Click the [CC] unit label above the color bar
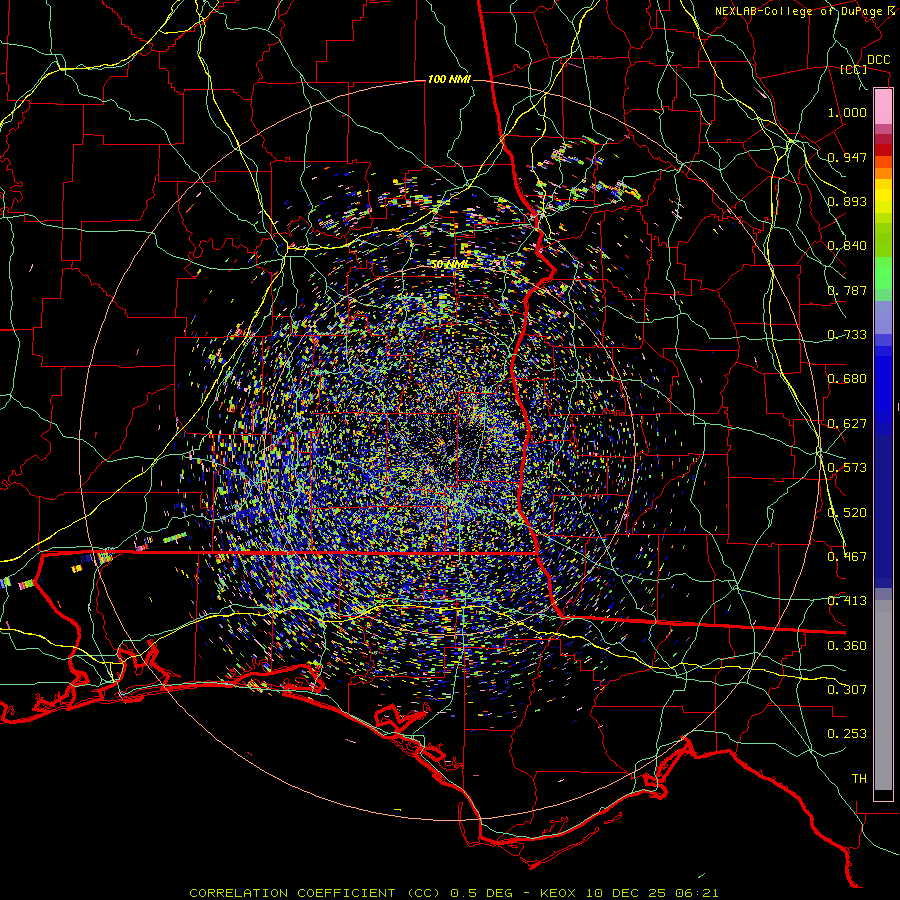 (853, 69)
